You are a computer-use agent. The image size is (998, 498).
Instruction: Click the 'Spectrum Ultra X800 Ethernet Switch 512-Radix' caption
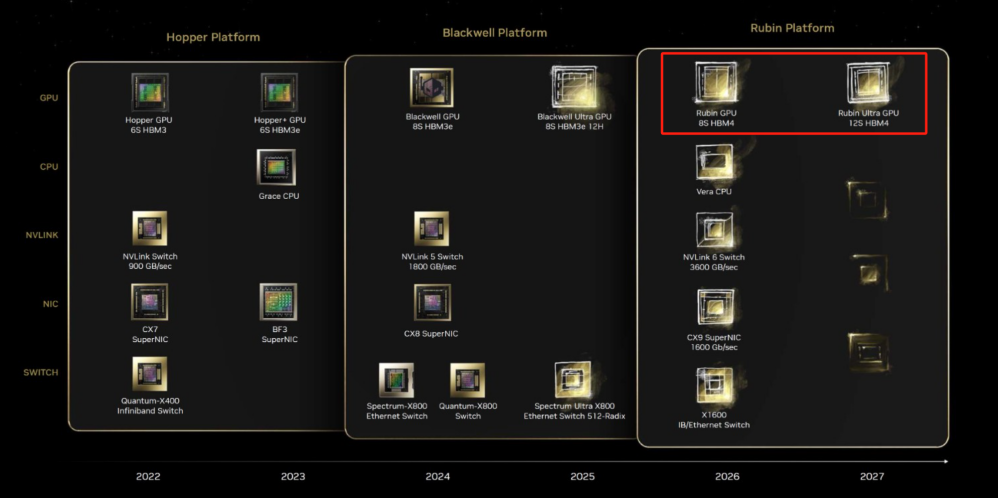tap(575, 411)
